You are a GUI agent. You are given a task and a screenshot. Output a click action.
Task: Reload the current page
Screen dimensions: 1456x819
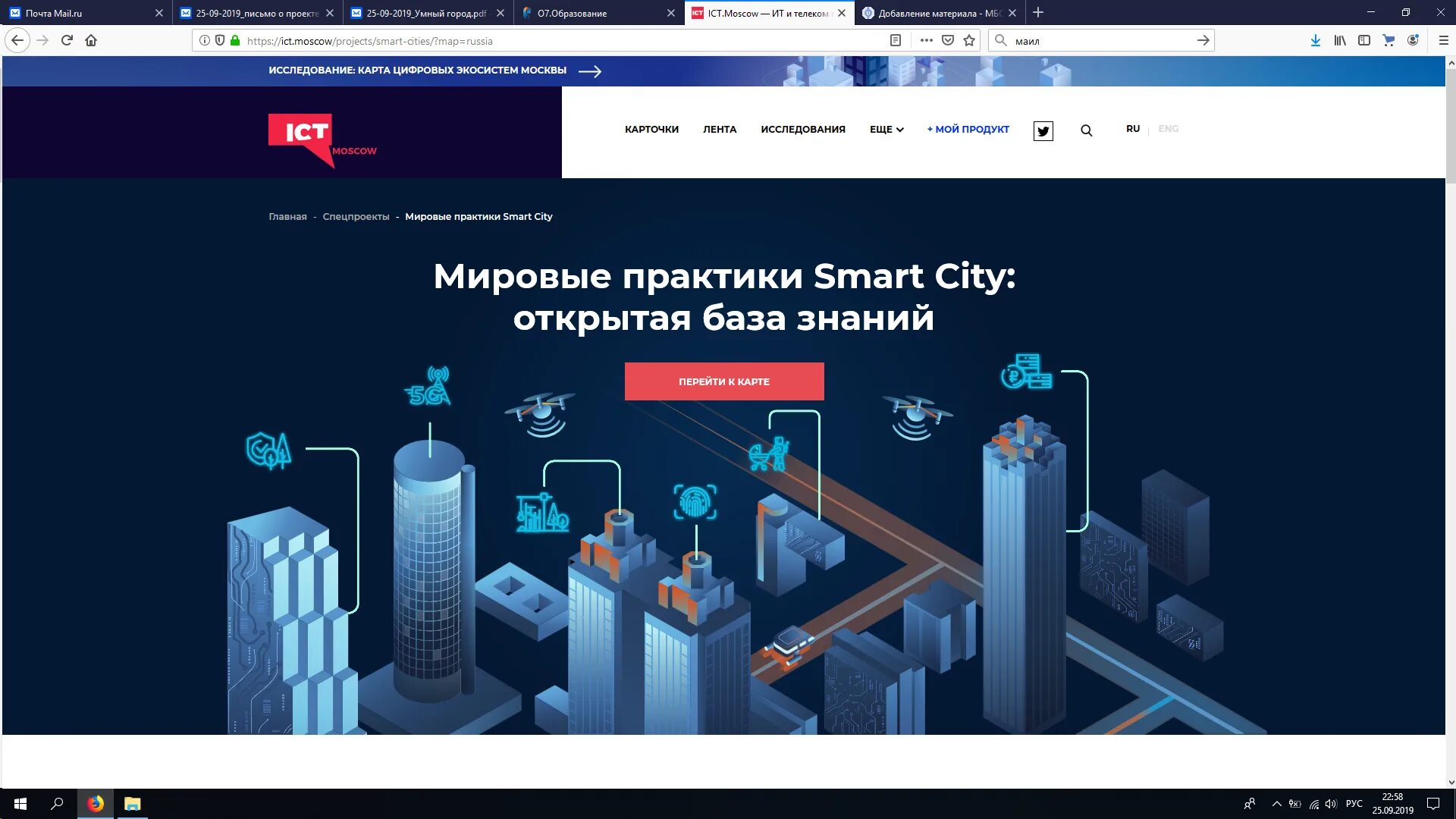pyautogui.click(x=67, y=40)
